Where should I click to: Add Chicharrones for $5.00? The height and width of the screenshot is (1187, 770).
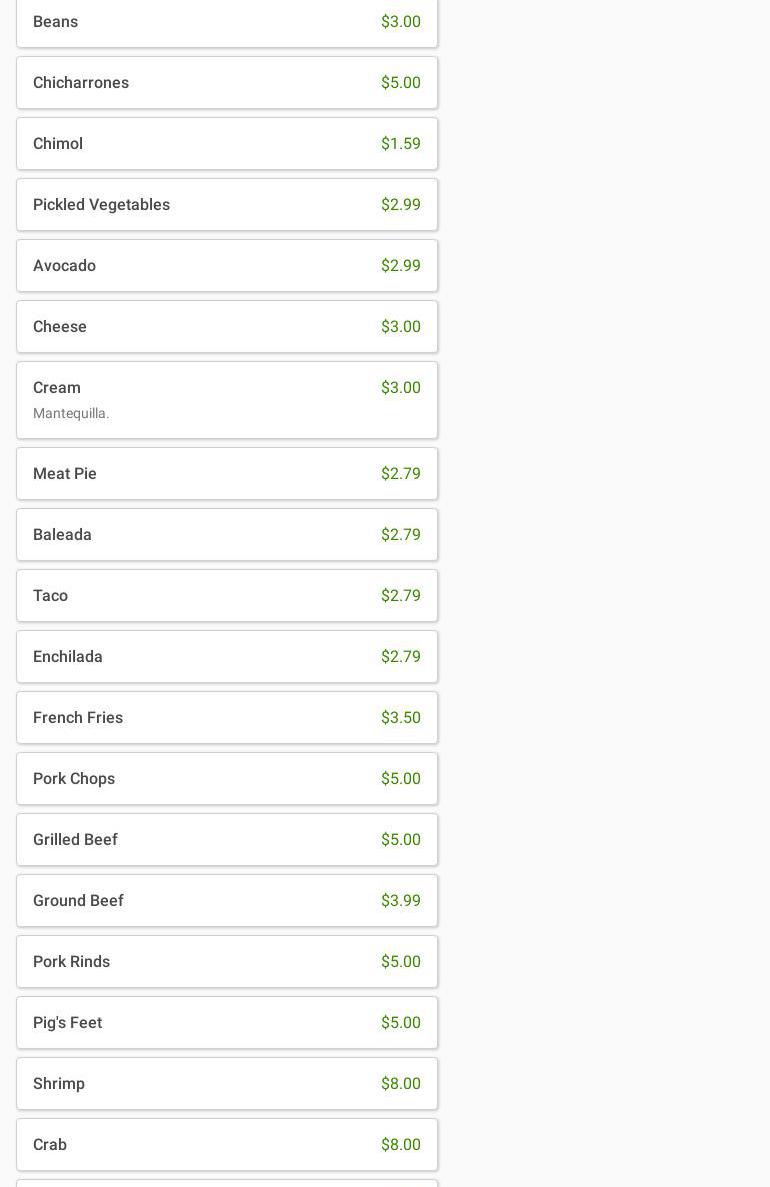pos(226,83)
